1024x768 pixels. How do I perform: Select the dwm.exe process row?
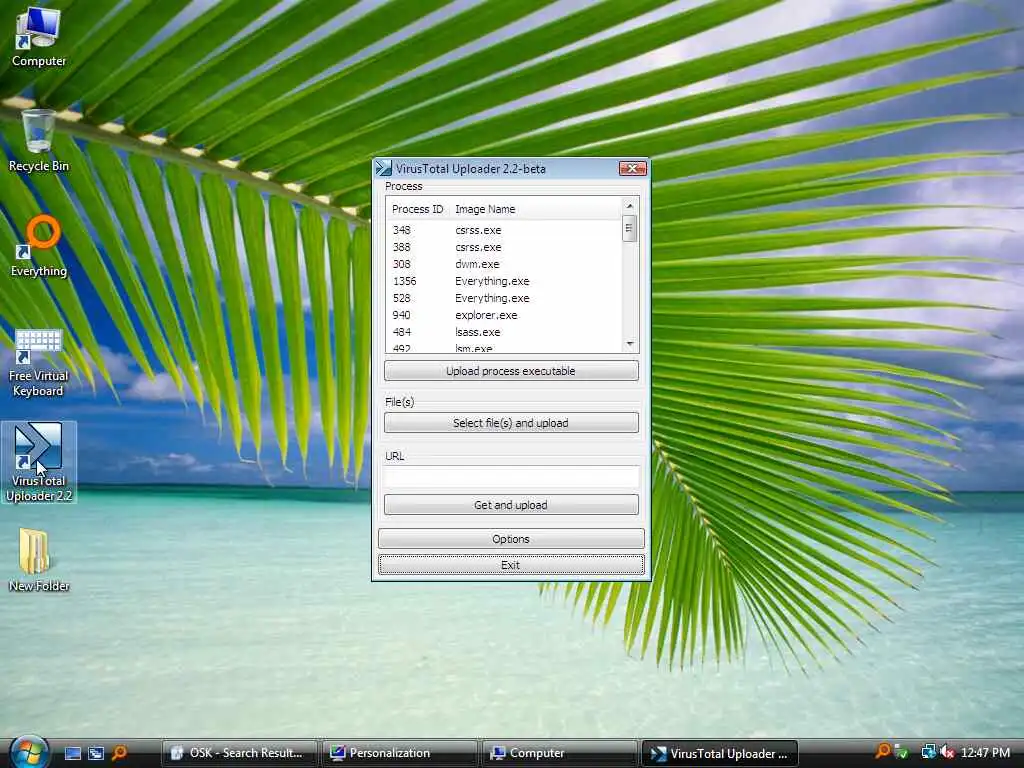point(504,264)
